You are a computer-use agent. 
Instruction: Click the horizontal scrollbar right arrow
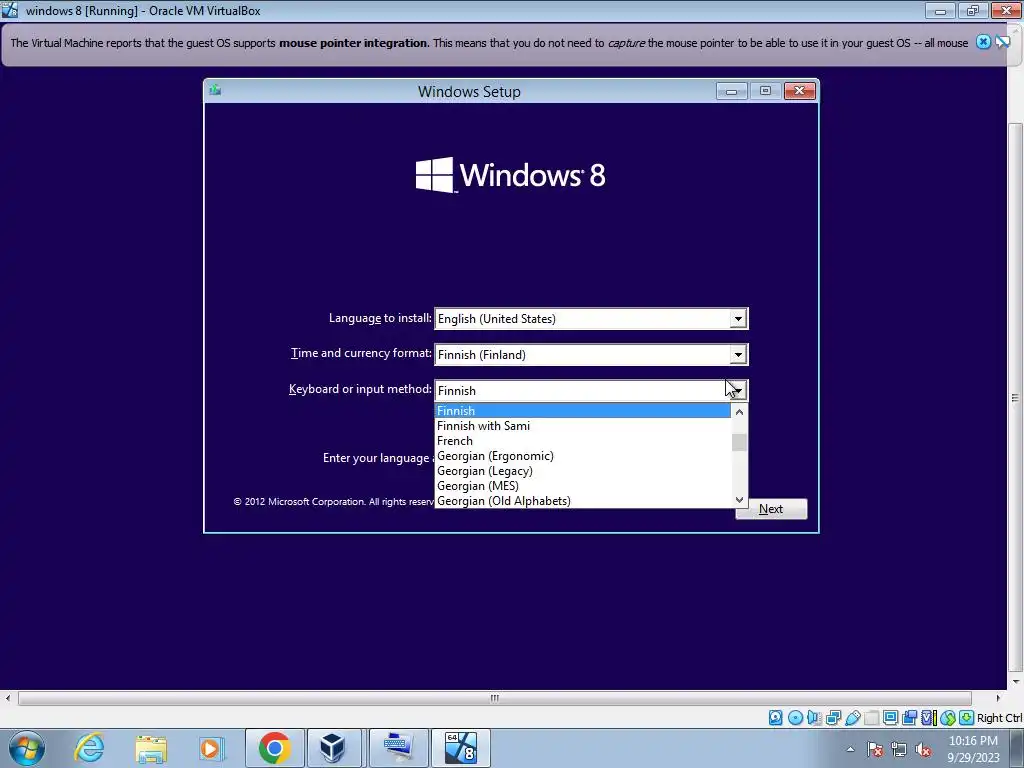pyautogui.click(x=998, y=698)
